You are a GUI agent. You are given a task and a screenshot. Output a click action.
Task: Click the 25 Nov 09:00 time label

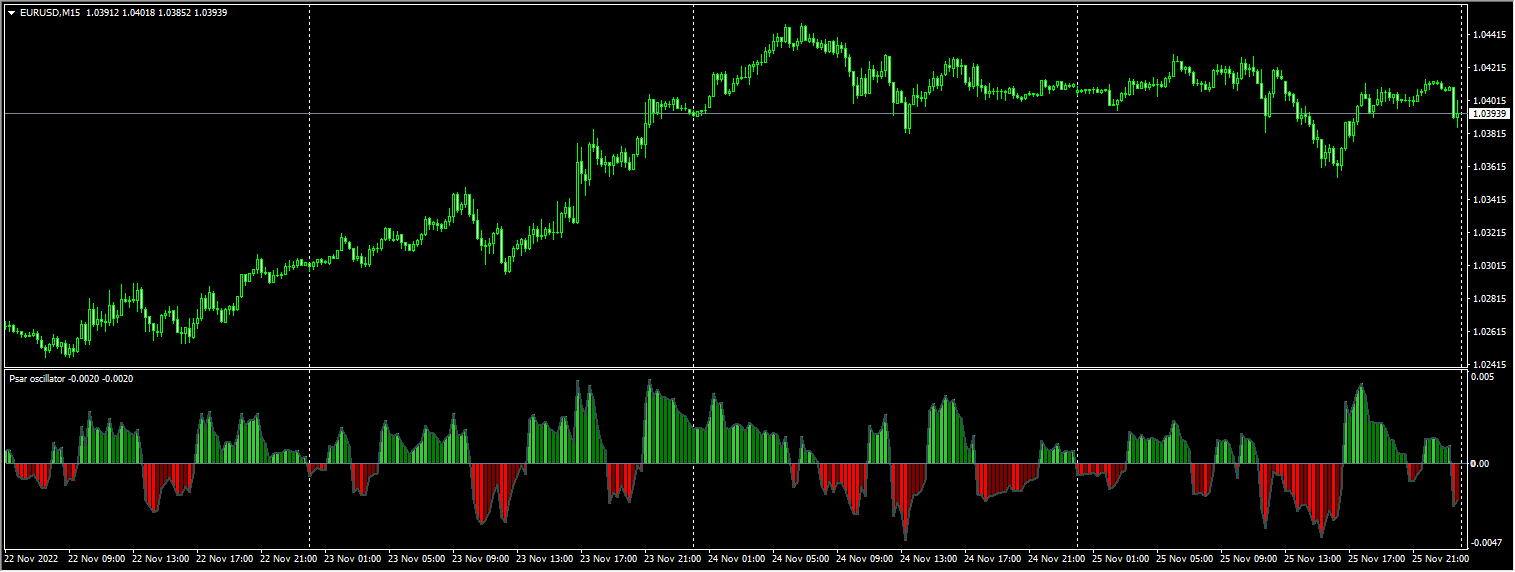click(x=1249, y=559)
